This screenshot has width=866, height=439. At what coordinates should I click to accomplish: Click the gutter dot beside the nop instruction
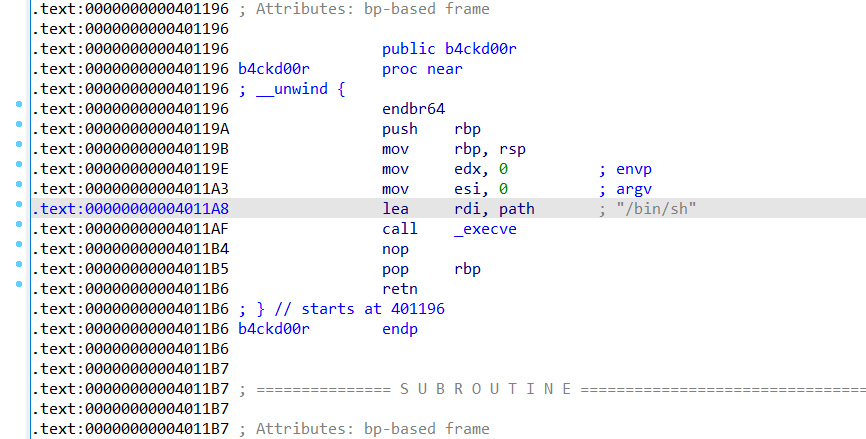20,244
